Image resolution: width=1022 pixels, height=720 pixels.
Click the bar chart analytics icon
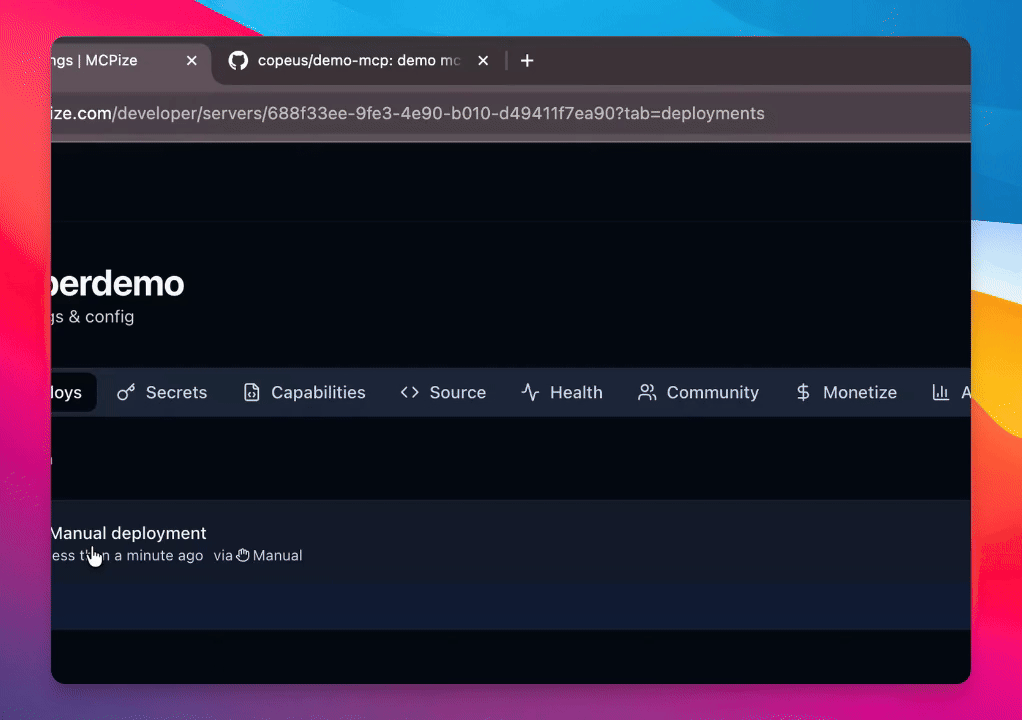click(941, 392)
